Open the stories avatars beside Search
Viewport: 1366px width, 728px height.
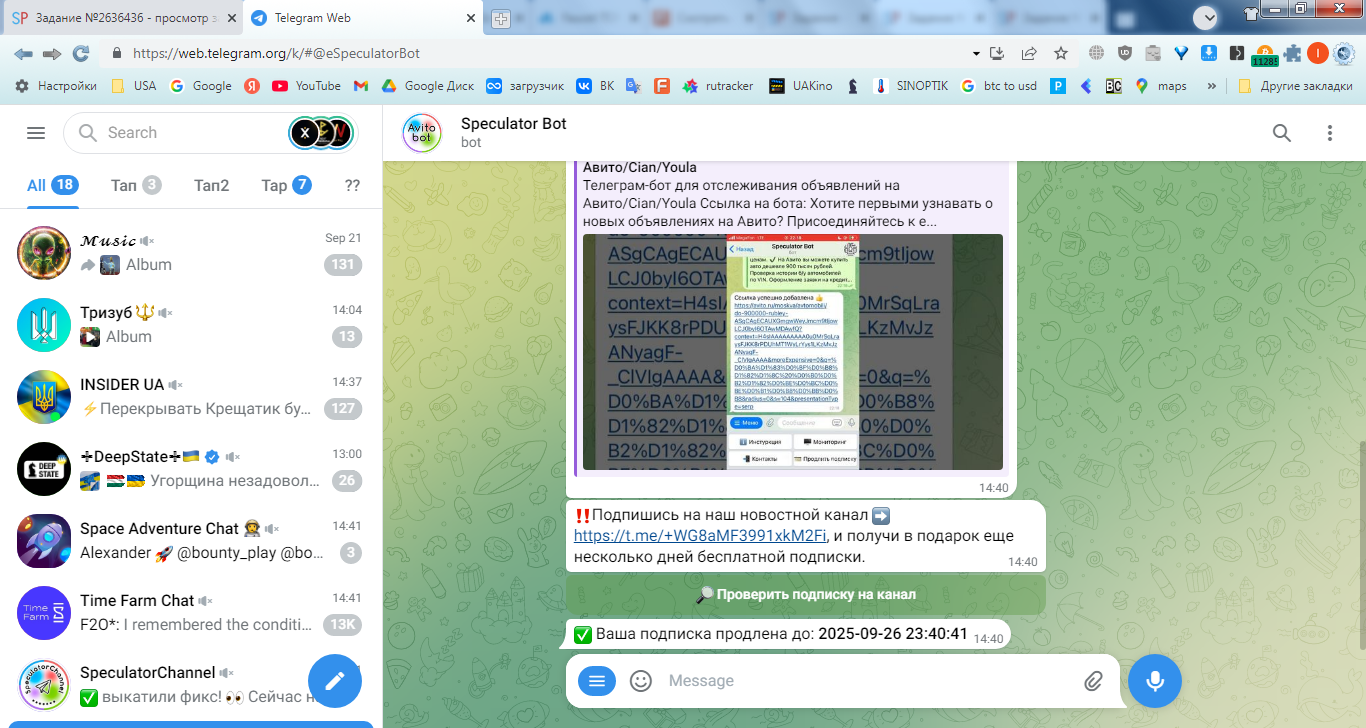tap(321, 133)
